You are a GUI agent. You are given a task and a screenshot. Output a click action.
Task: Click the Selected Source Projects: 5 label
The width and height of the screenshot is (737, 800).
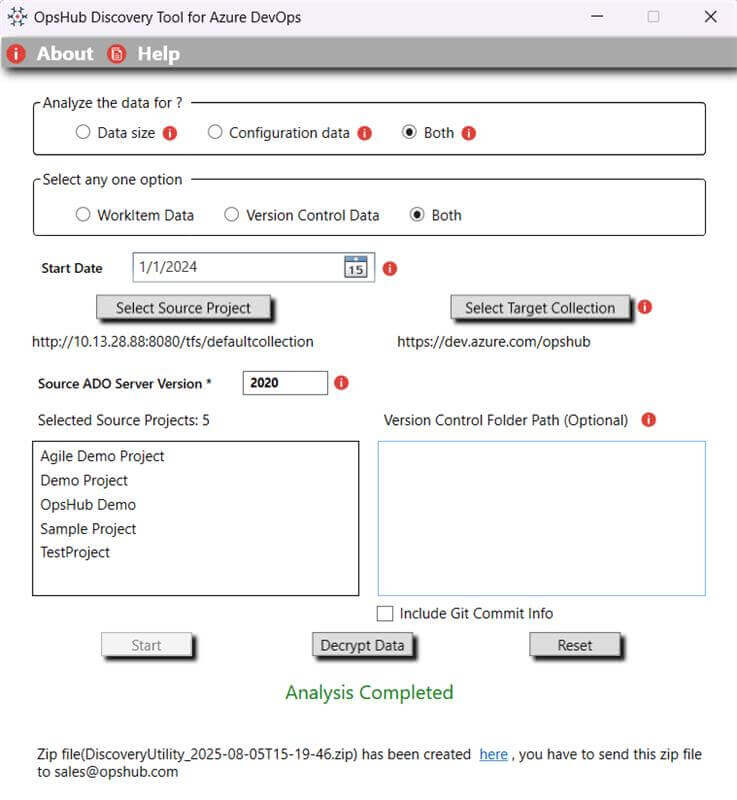(x=123, y=420)
